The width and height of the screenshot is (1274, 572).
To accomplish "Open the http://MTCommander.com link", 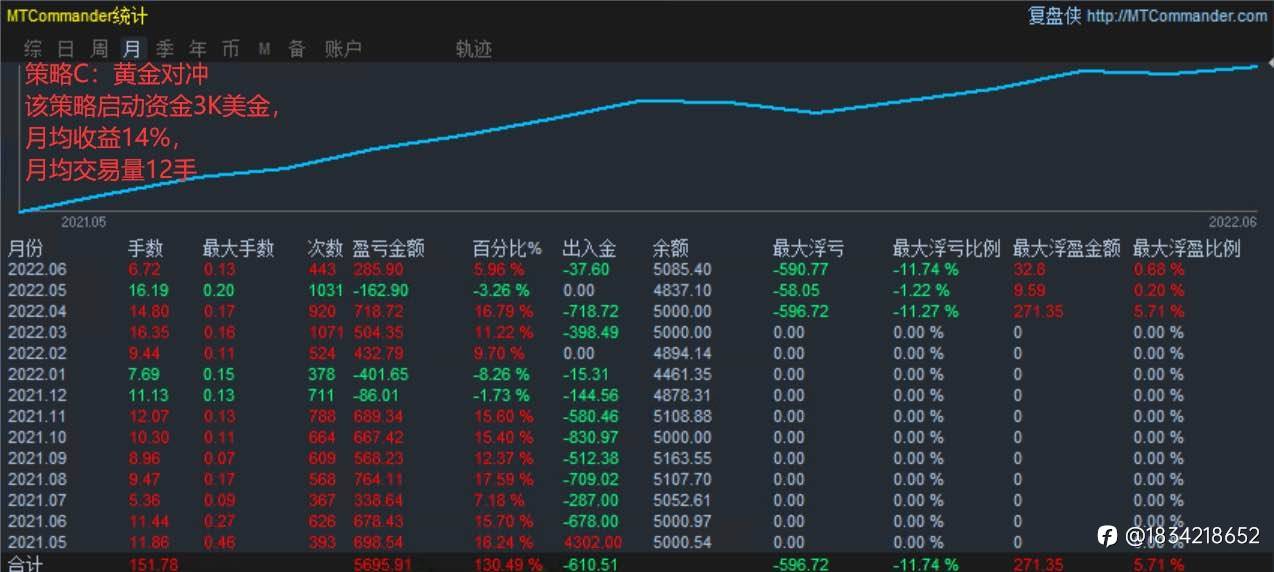I will pyautogui.click(x=1176, y=16).
